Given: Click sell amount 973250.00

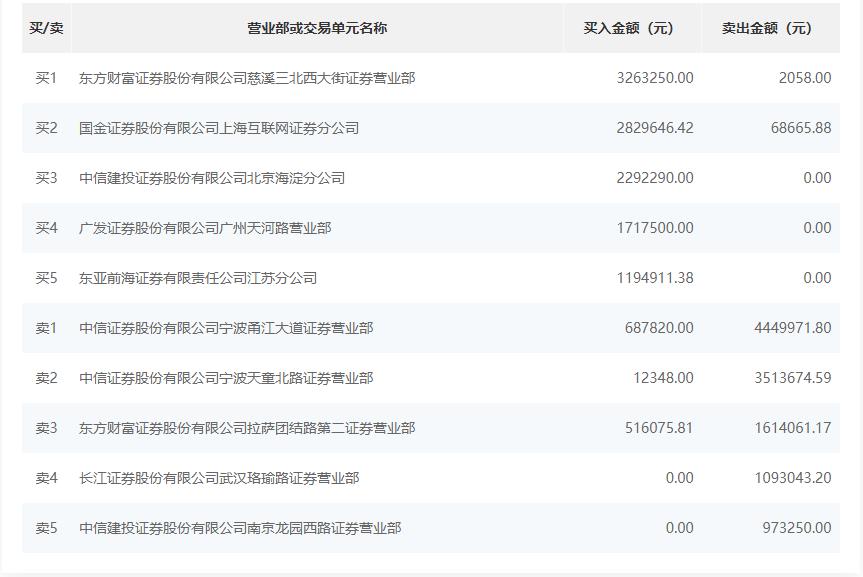Looking at the screenshot, I should pos(797,528).
